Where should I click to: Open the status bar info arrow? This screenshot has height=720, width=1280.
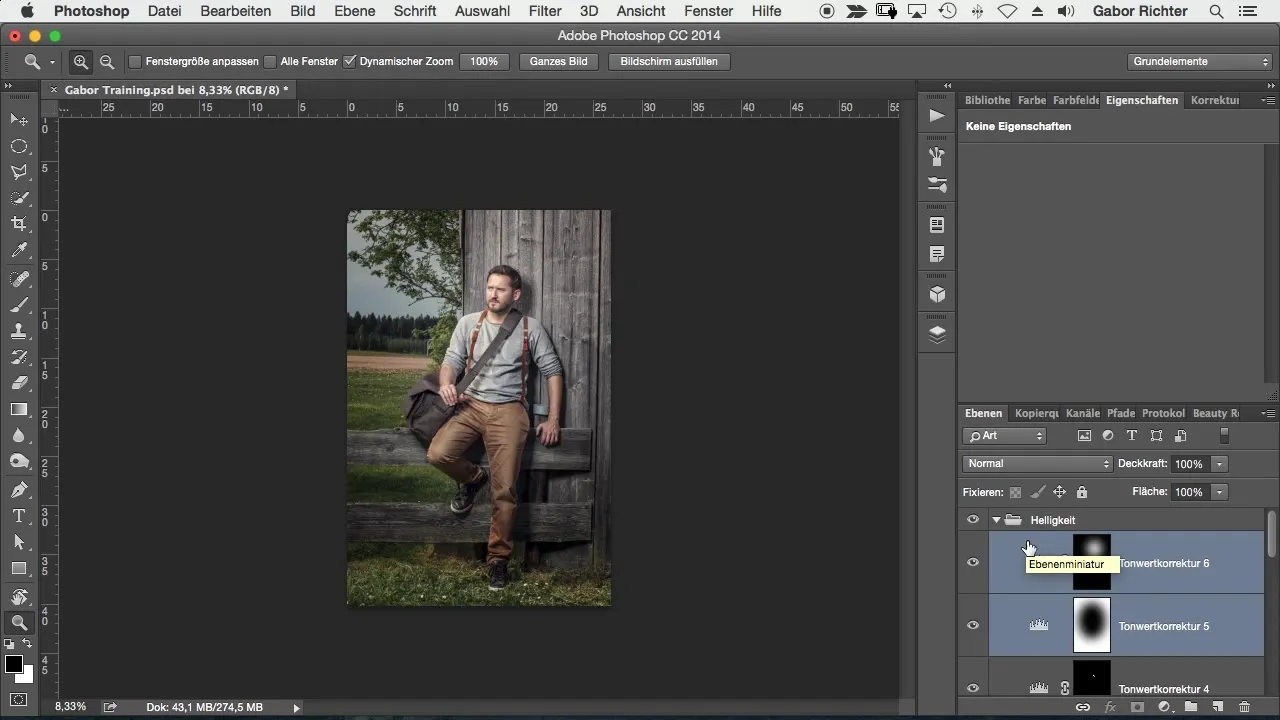coord(296,707)
